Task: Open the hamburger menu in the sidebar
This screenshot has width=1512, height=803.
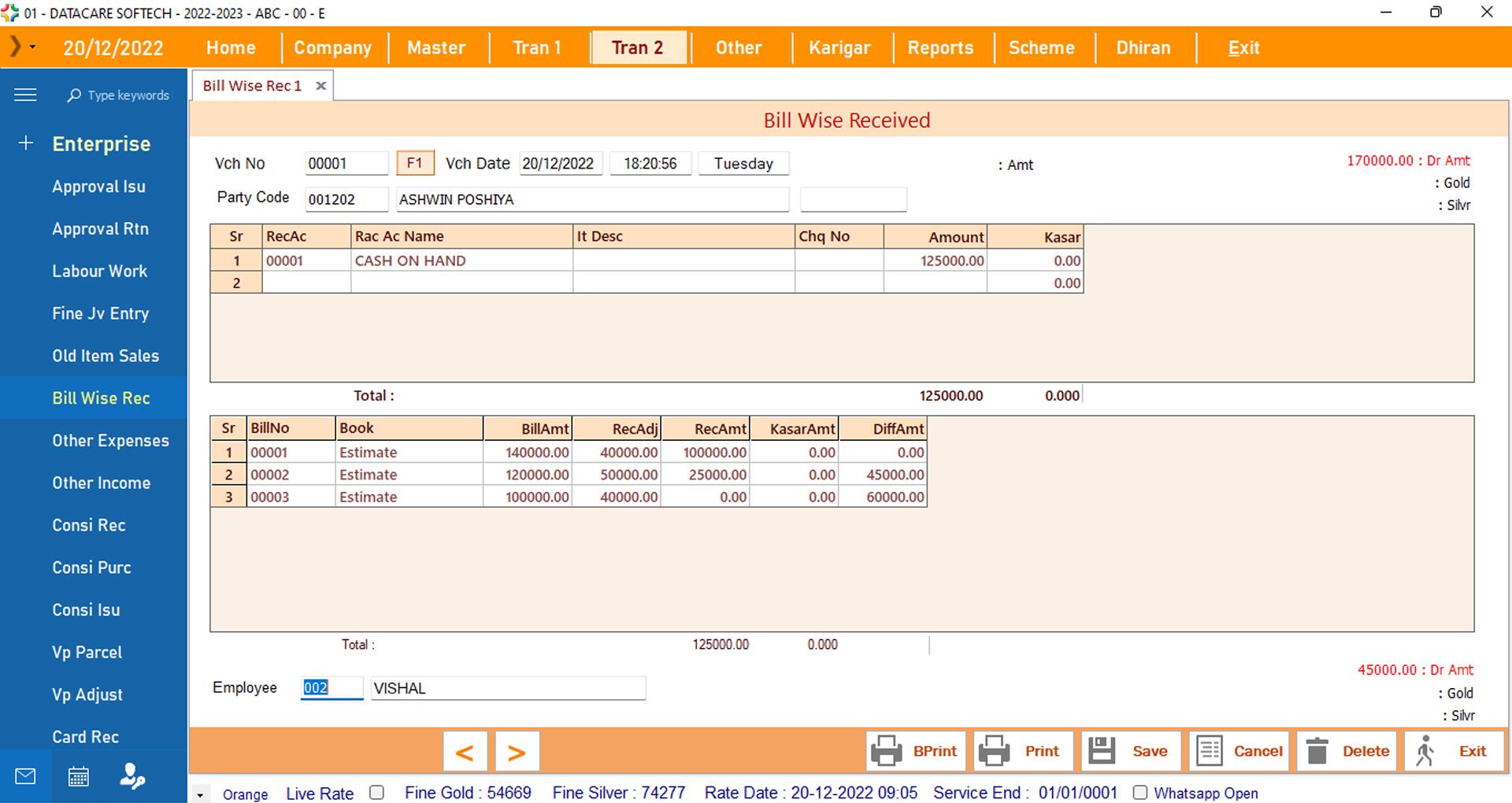Action: (25, 95)
